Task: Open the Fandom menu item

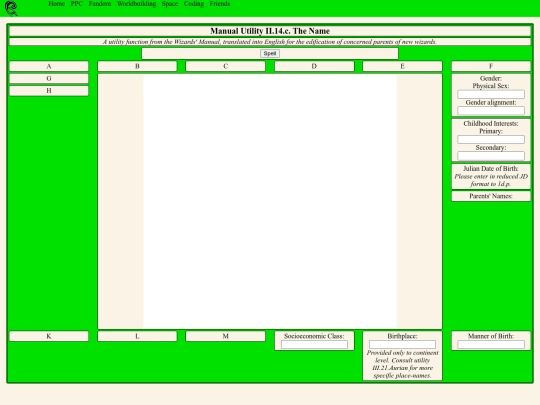Action: click(x=100, y=4)
